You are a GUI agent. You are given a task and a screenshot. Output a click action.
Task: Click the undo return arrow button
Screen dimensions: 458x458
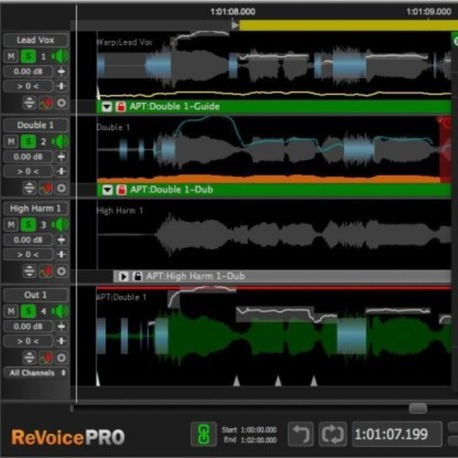[301, 434]
